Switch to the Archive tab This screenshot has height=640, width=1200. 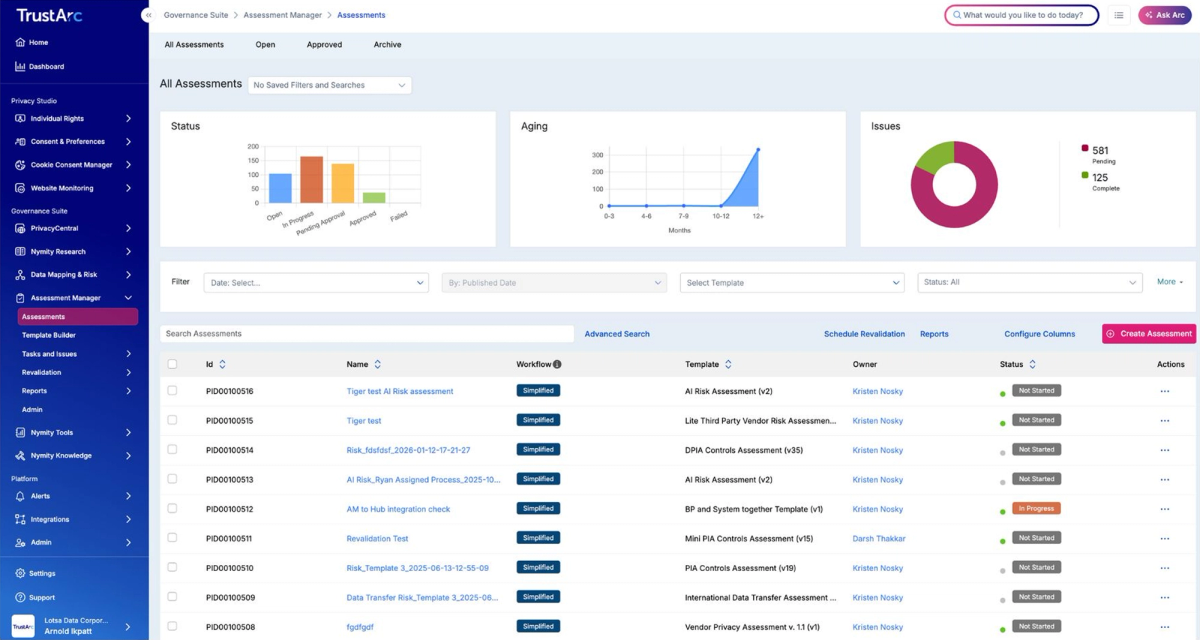click(x=387, y=44)
